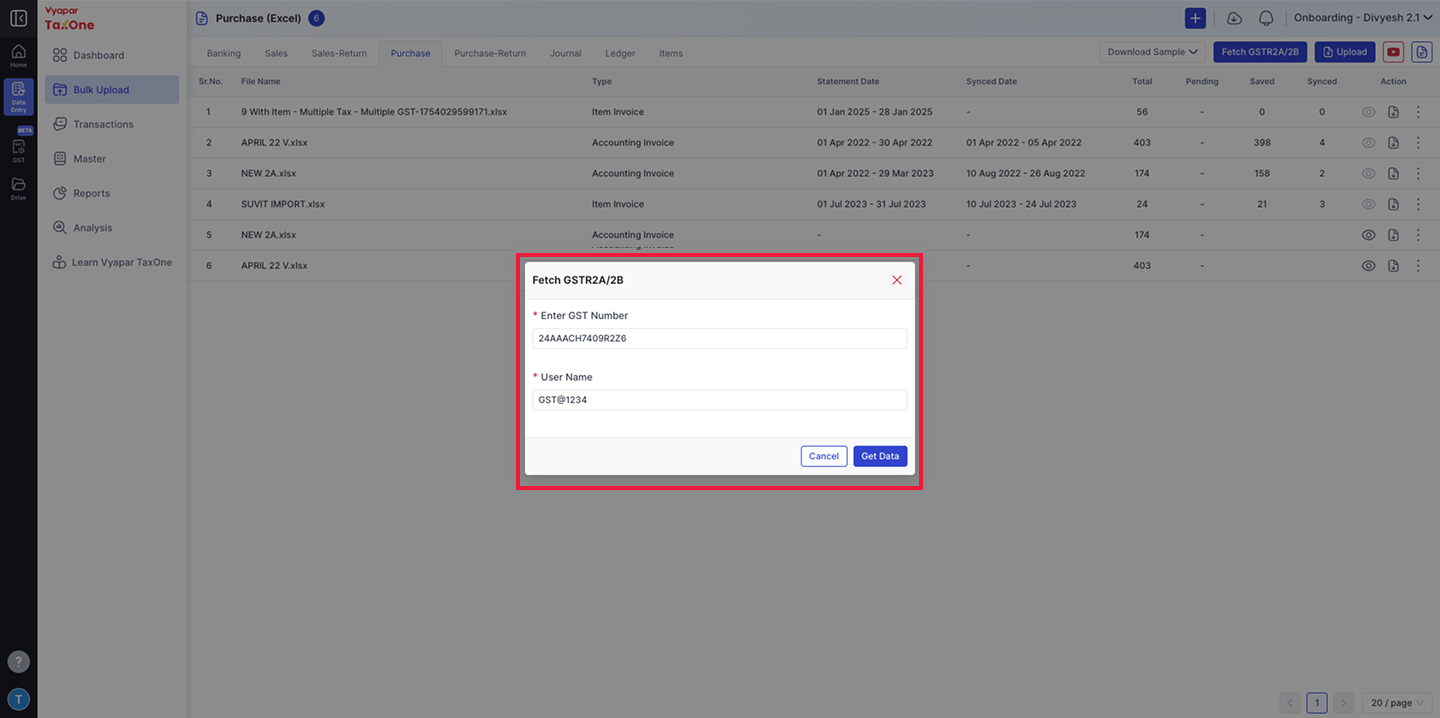Click the blue 6 count badge

click(x=316, y=18)
